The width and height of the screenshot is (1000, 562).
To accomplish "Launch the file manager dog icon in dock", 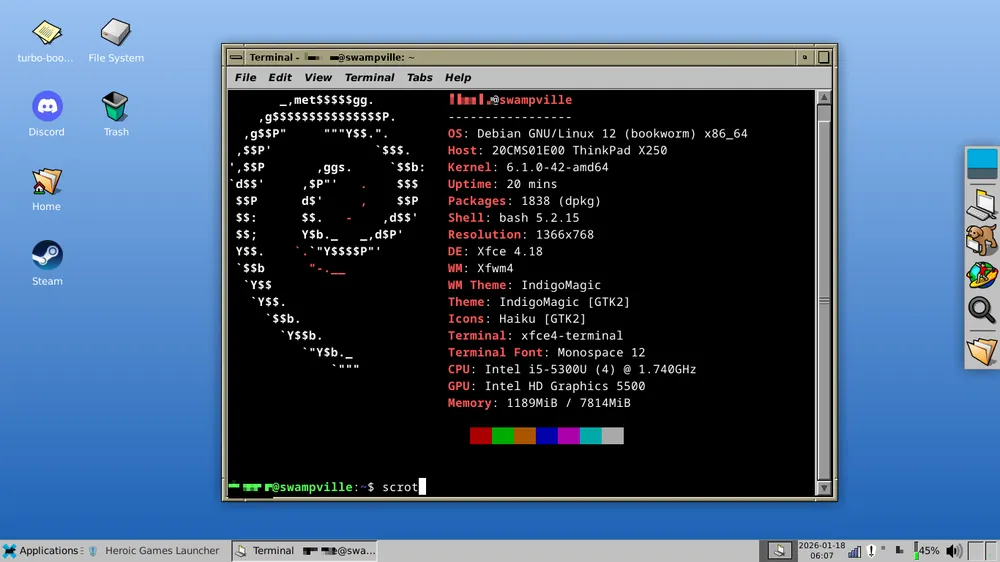I will [982, 239].
